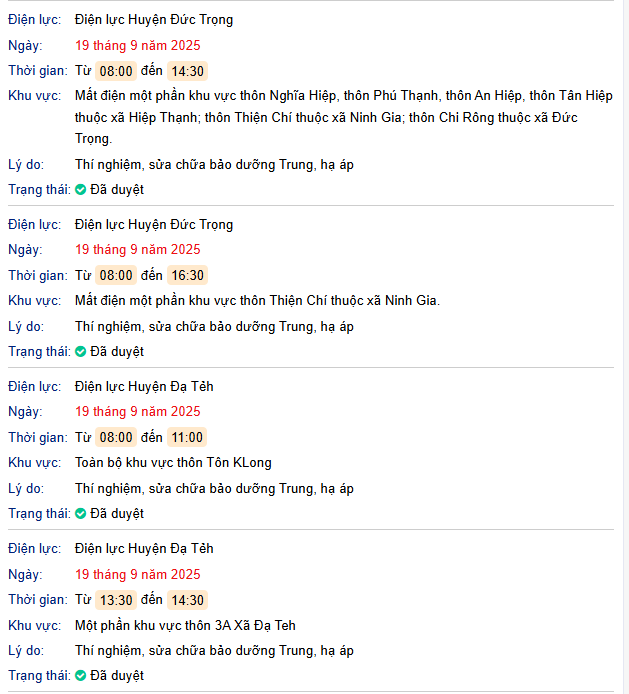Viewport: 629px width, 694px height.
Task: Select the 13:30 start time badge
Action: (x=116, y=600)
